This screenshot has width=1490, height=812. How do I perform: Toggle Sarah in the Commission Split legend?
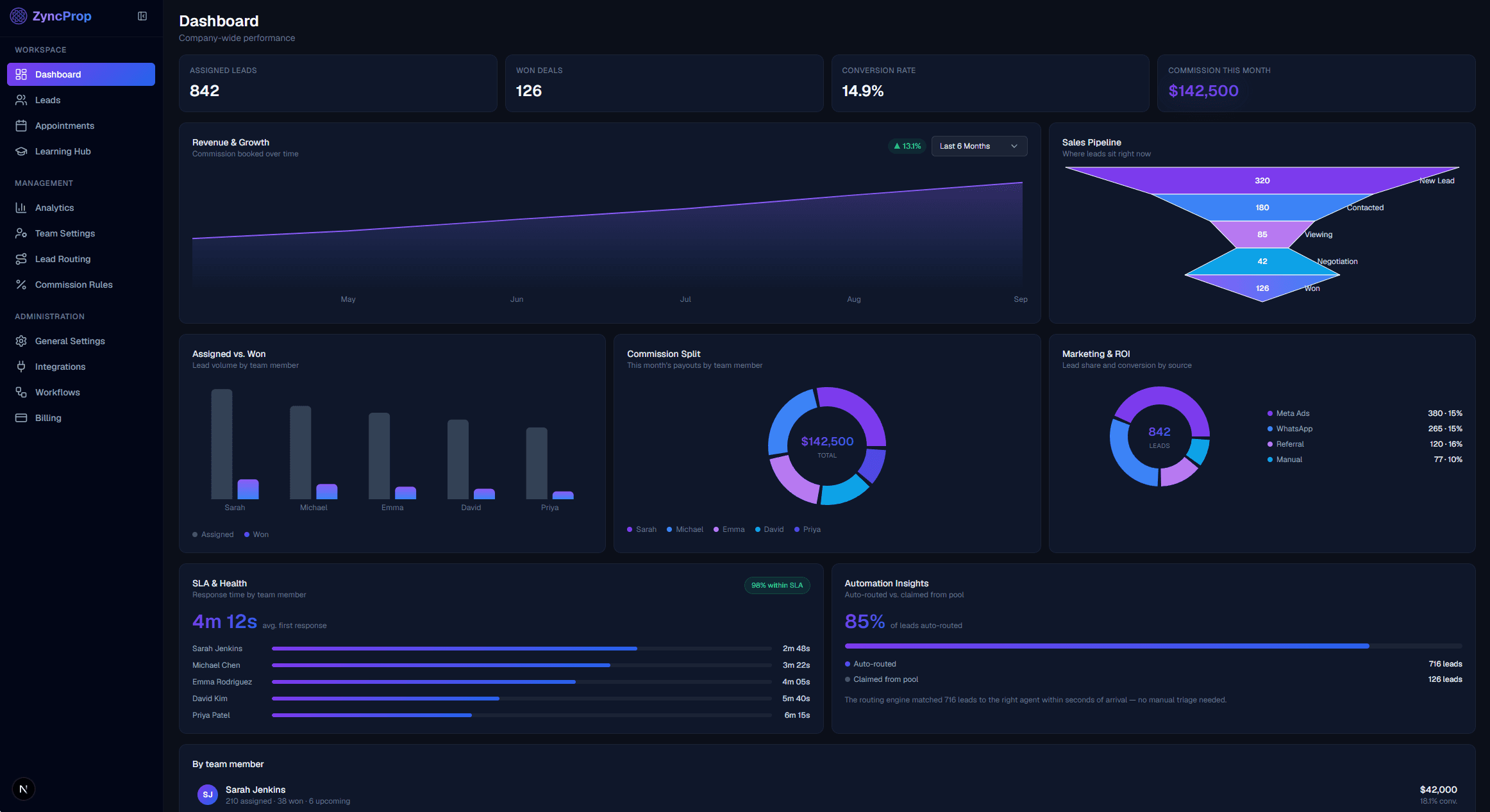pos(642,529)
